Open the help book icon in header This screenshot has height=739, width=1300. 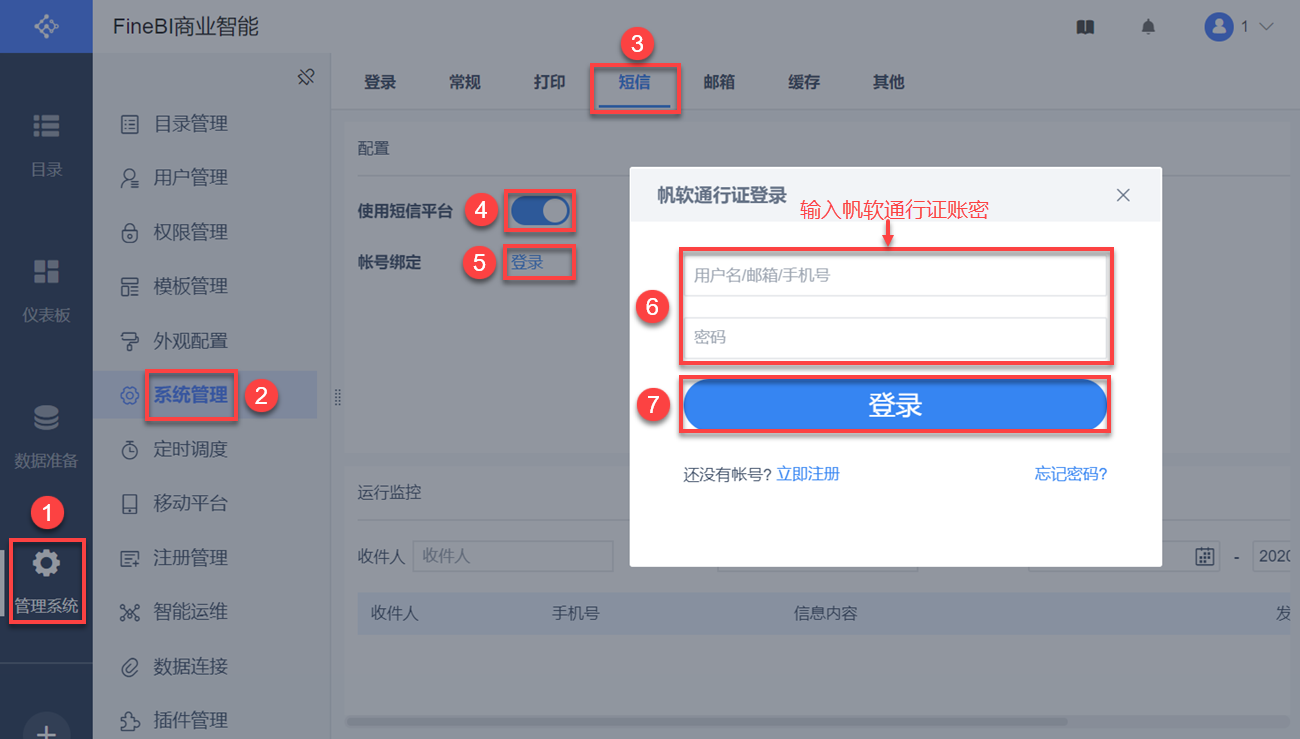tap(1085, 27)
